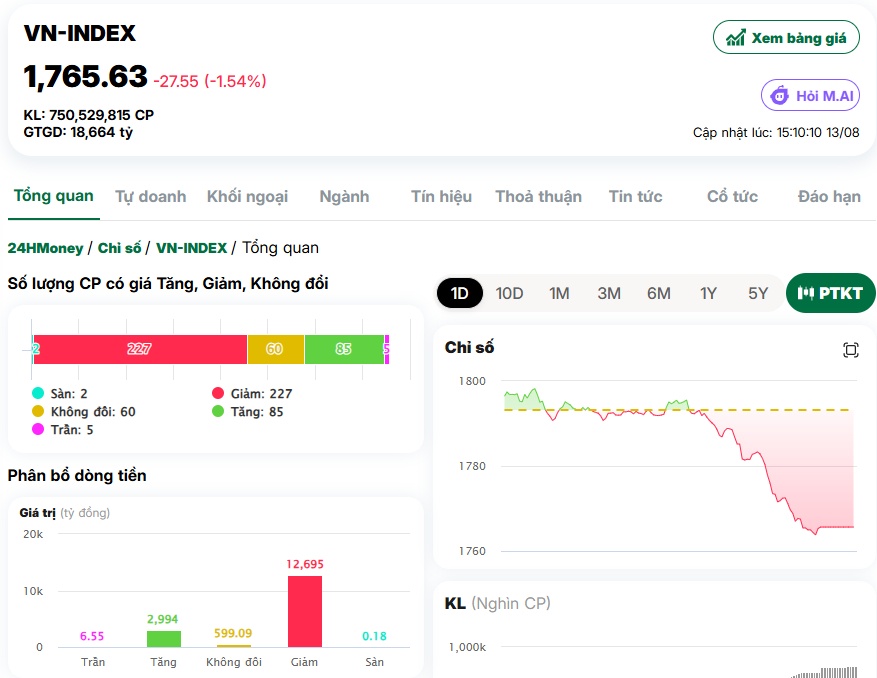Toggle the Sàn: 2 legend item
877x678 pixels.
pos(60,393)
